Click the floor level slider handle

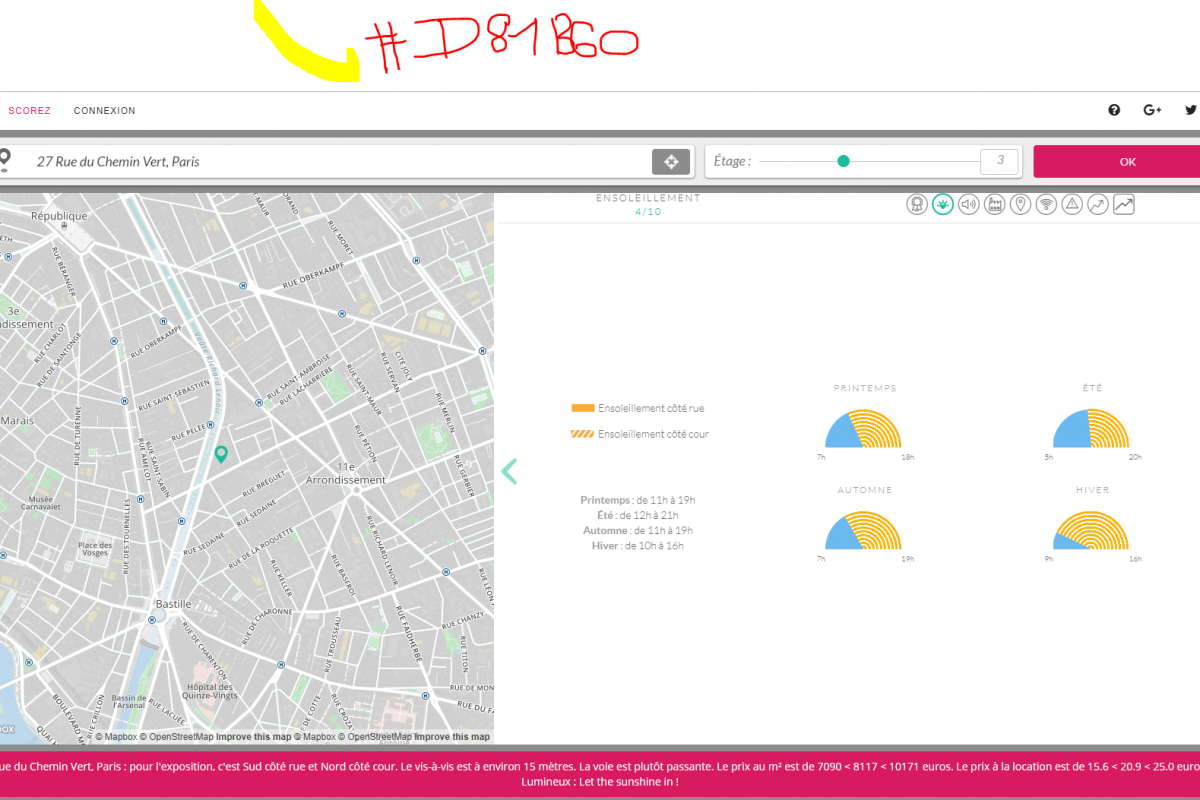click(x=843, y=161)
